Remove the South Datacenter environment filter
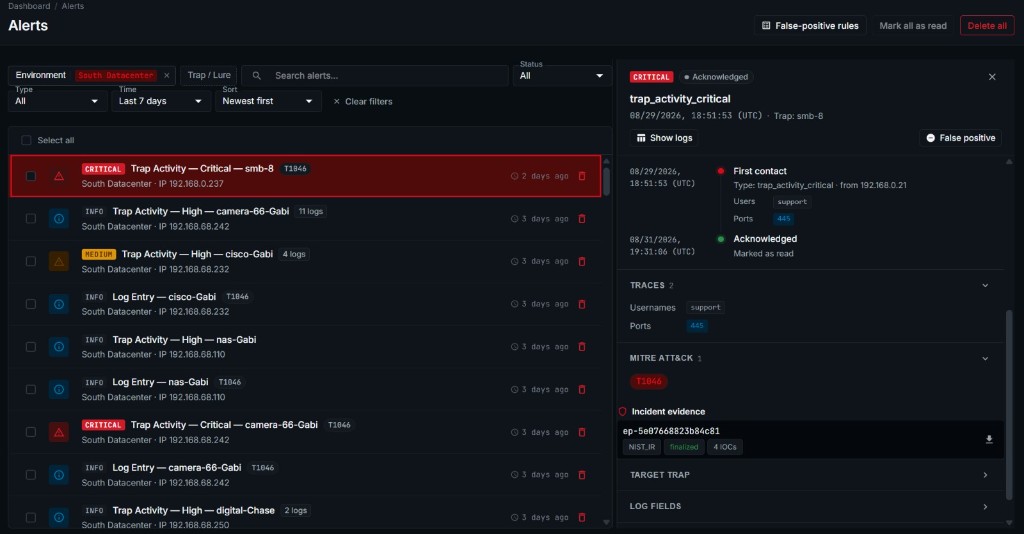1024x534 pixels. tap(167, 76)
